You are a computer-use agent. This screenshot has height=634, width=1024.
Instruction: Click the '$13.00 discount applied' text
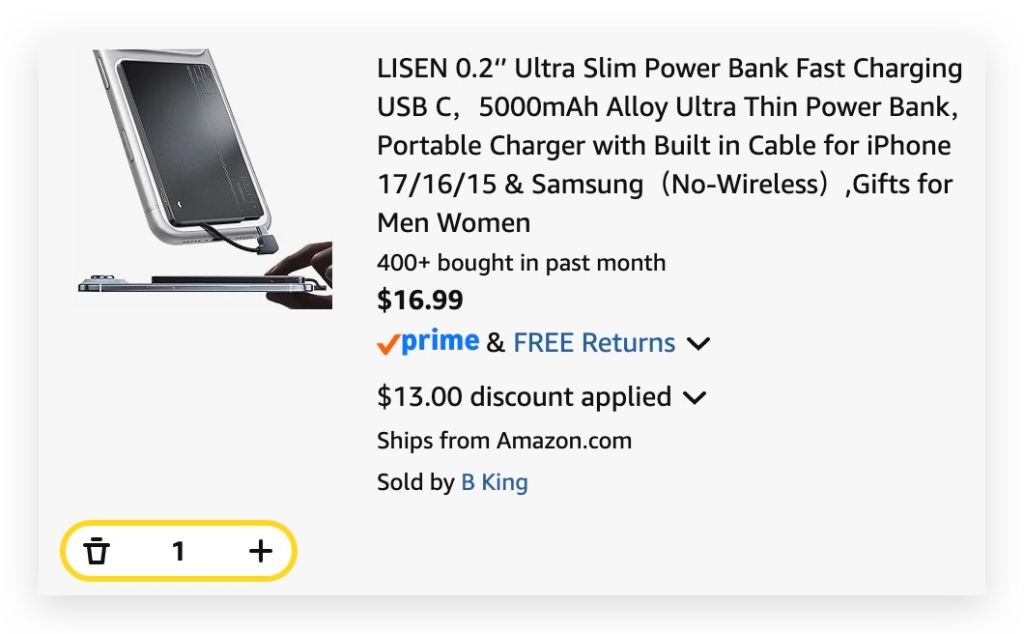(x=523, y=397)
